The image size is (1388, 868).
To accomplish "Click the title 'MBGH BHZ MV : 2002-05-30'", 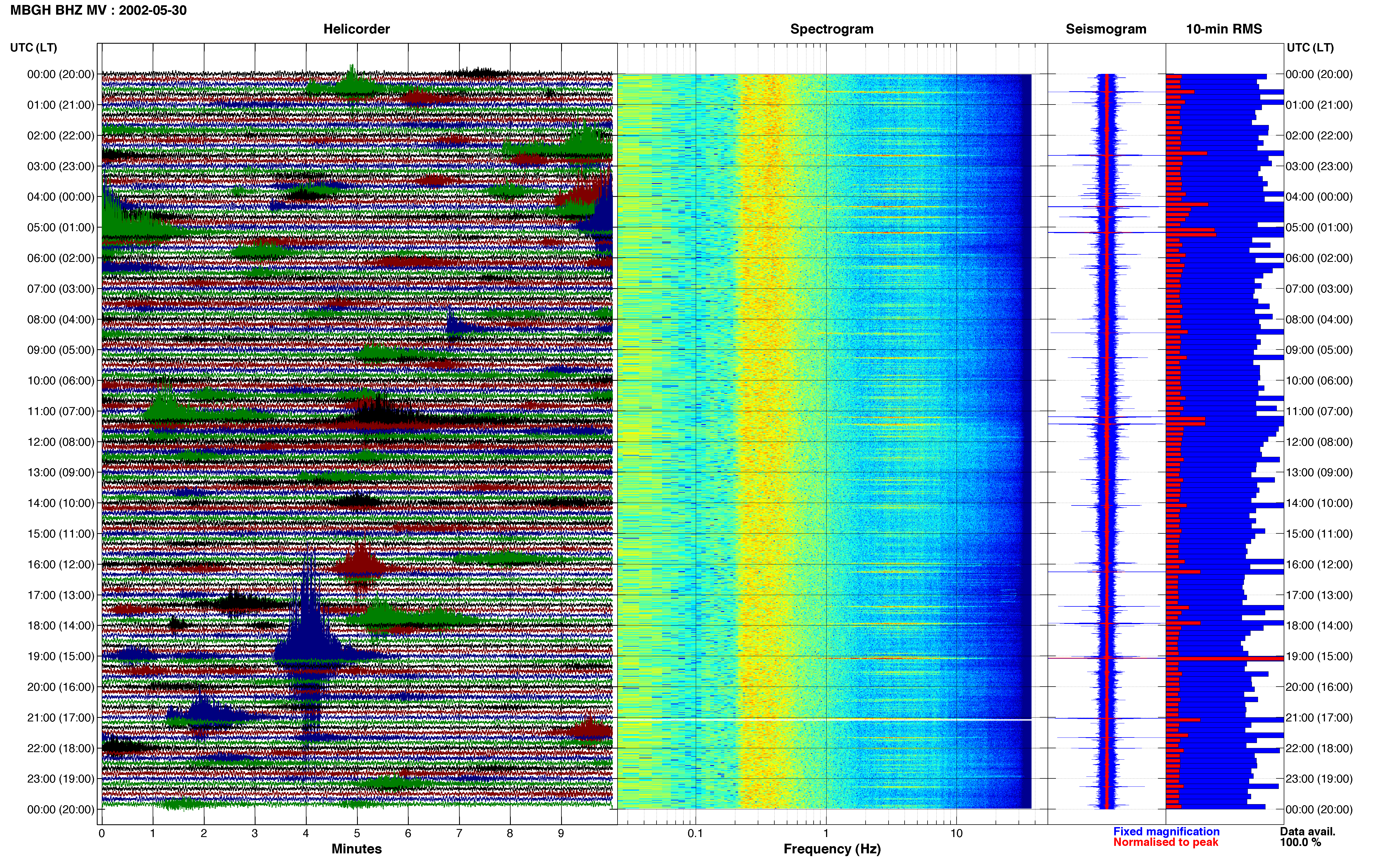I will pos(98,10).
